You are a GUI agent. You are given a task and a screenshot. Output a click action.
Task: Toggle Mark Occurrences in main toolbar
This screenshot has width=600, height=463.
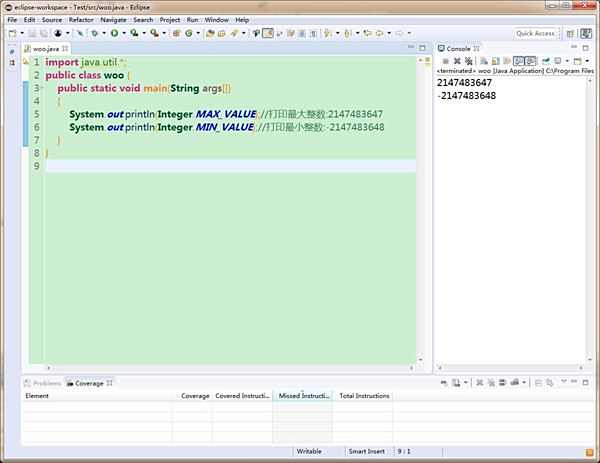(x=268, y=34)
